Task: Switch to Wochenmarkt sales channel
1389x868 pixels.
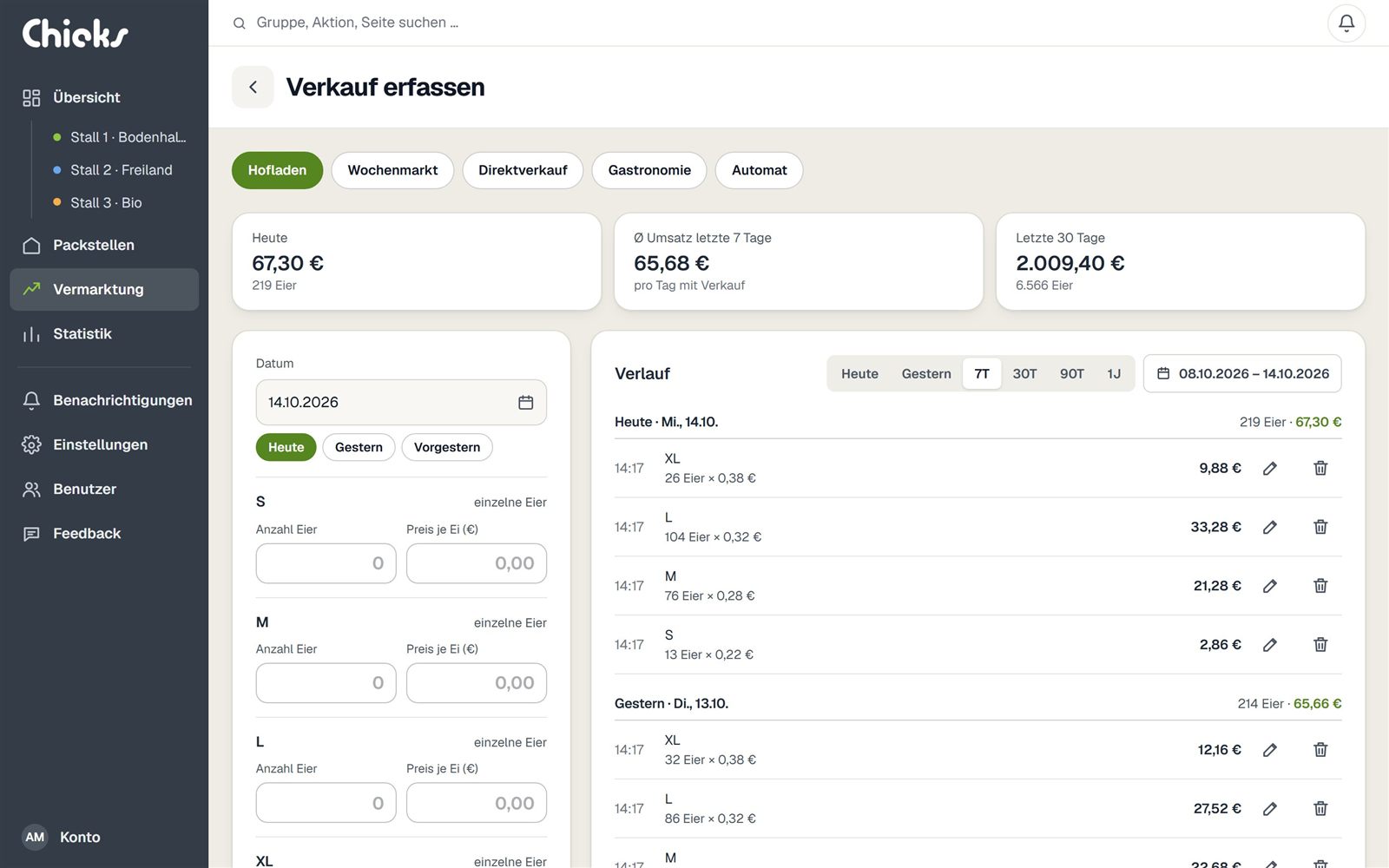Action: tap(392, 170)
